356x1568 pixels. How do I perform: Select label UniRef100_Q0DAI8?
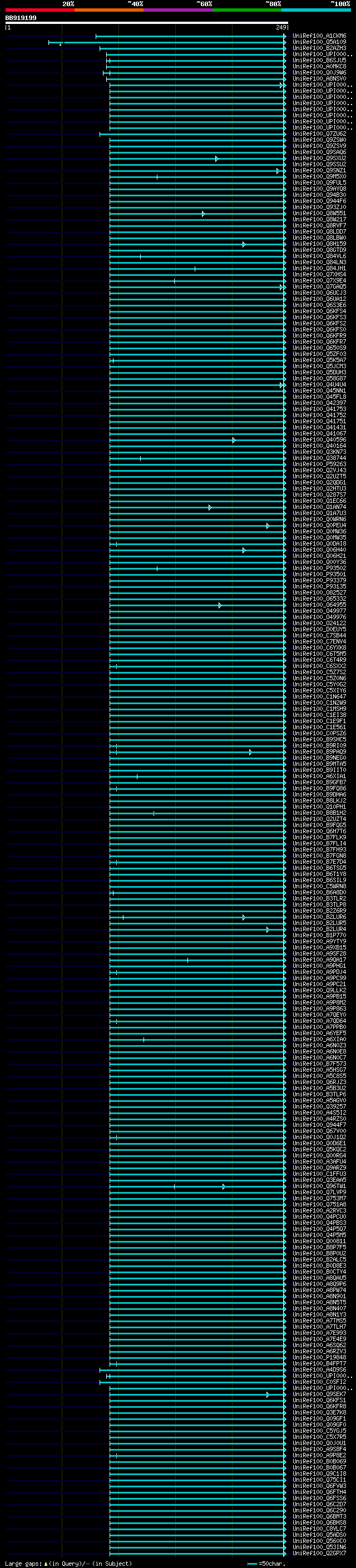[319, 543]
